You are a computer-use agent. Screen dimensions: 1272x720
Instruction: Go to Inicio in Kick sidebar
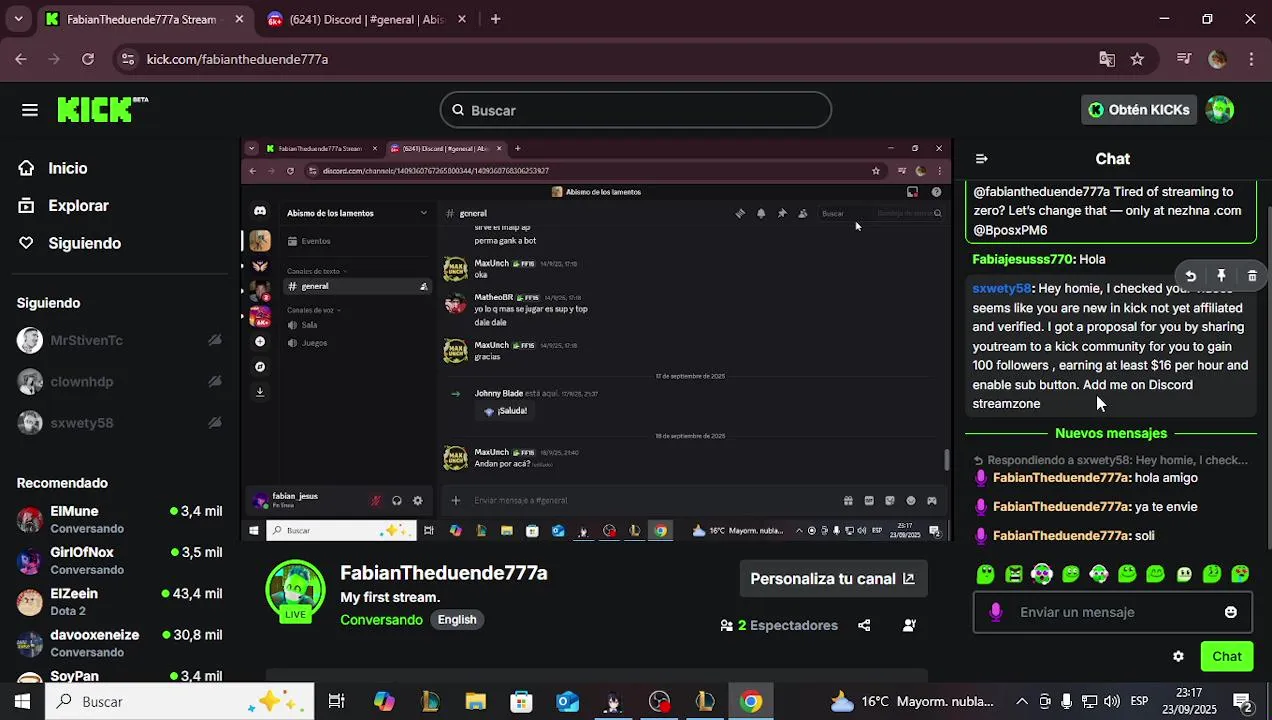(68, 168)
